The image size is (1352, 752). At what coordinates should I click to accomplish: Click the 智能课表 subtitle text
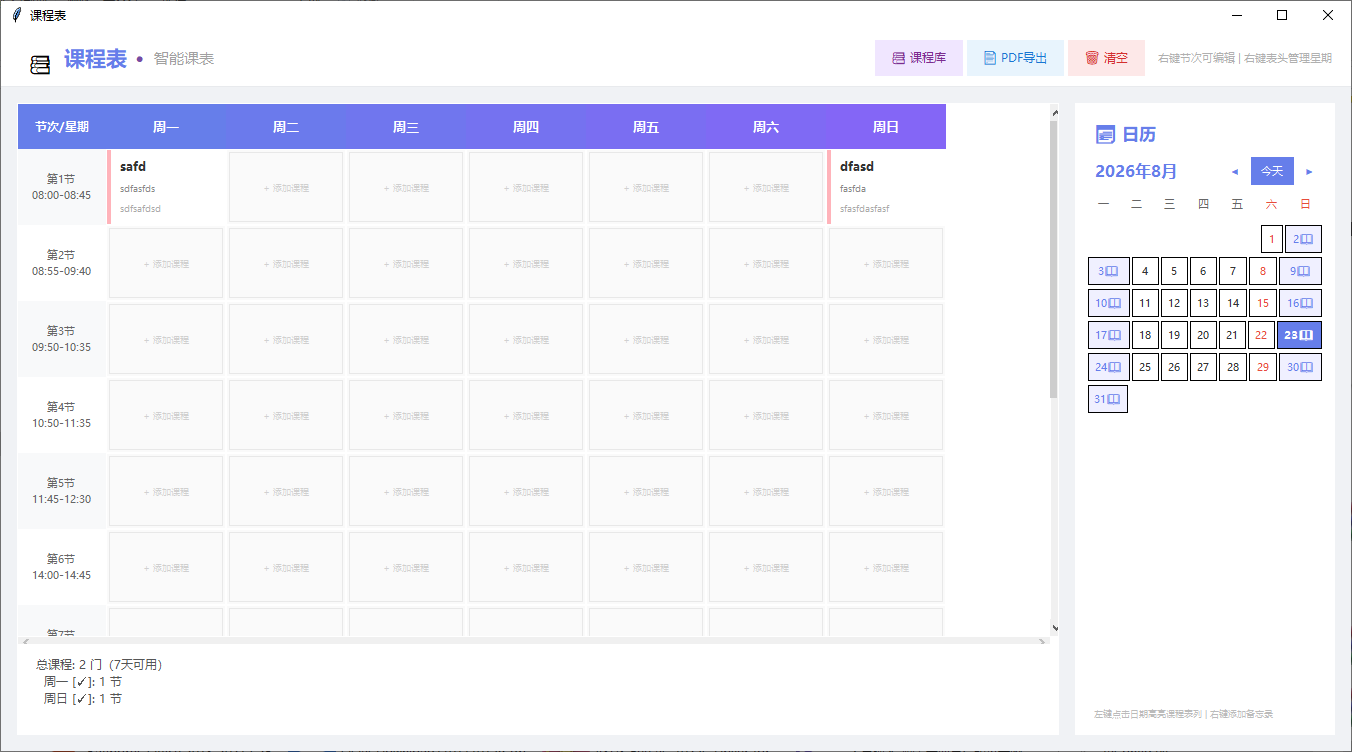click(x=184, y=59)
